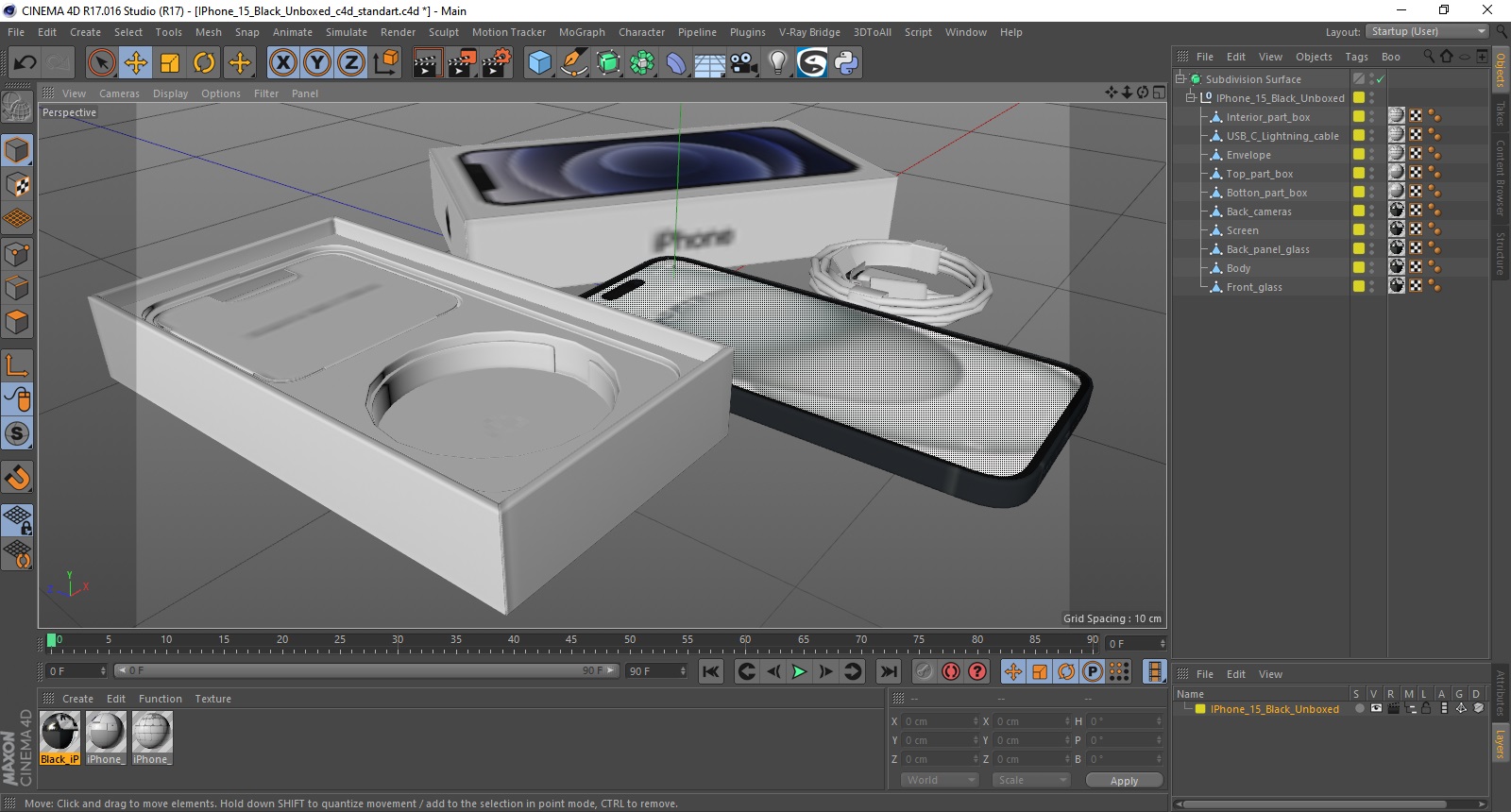
Task: Enable Snap tool in sidebar
Action: pos(17,478)
